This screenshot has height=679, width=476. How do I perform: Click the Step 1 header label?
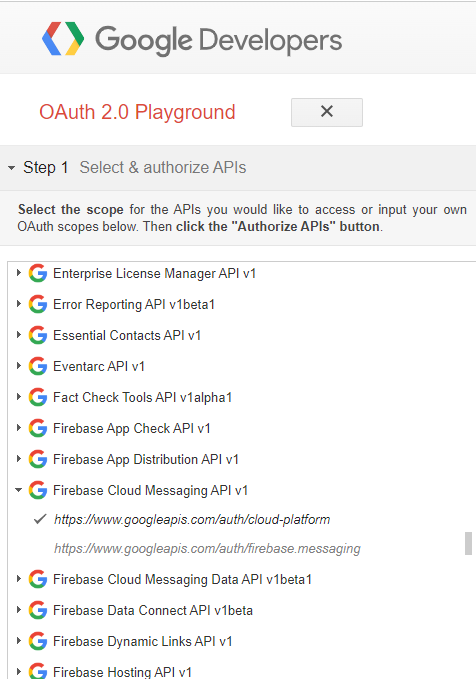point(45,168)
